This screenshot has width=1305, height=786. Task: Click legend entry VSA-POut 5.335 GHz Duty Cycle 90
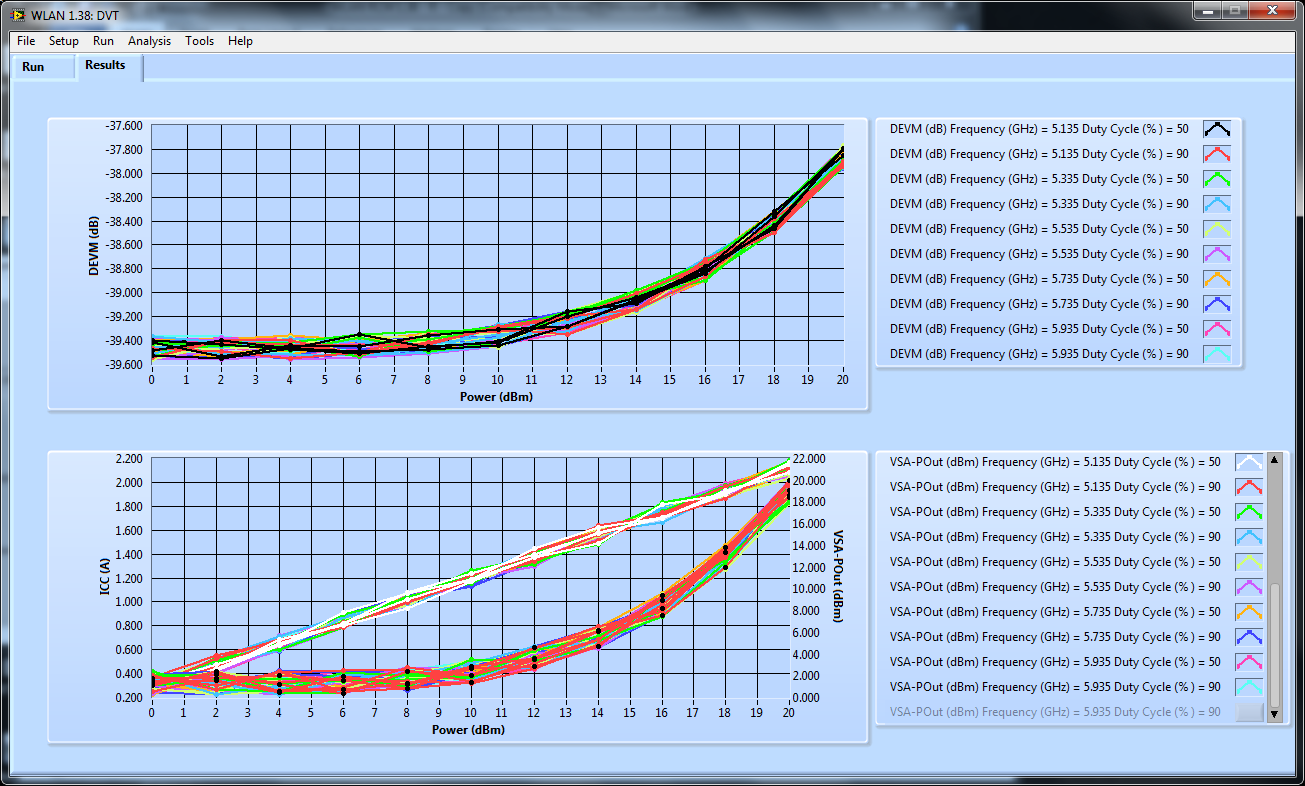point(1055,537)
